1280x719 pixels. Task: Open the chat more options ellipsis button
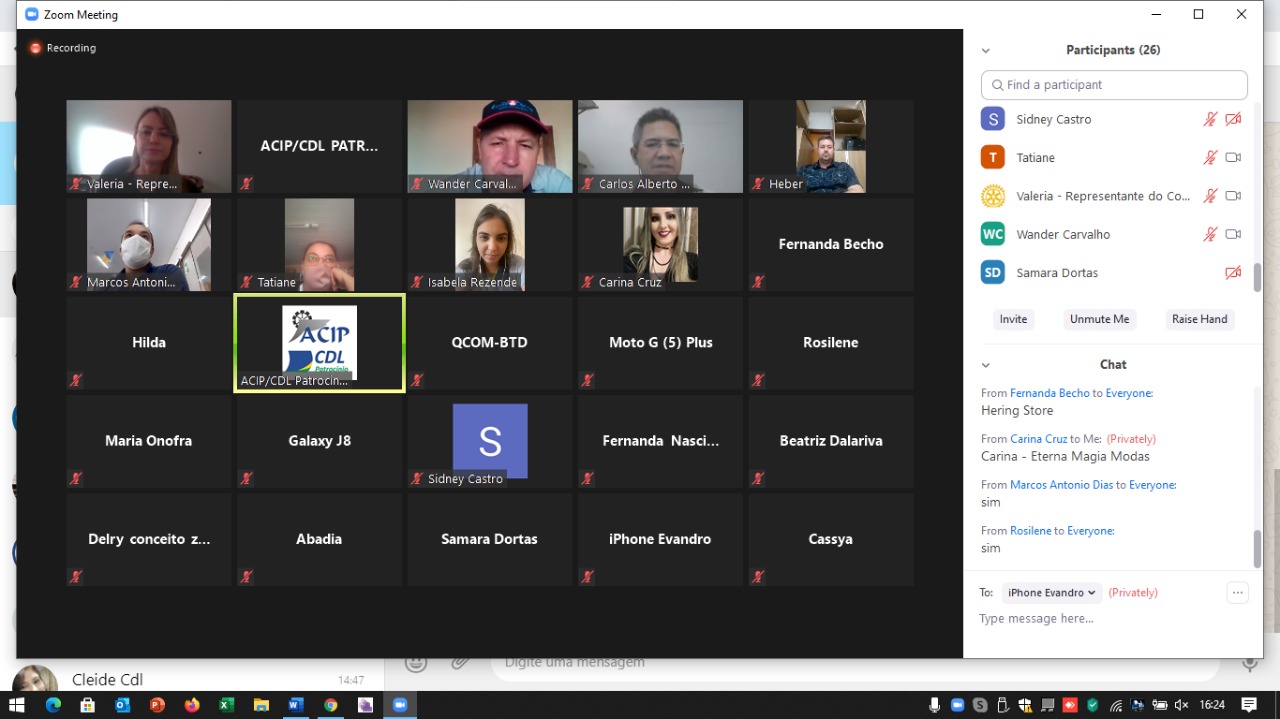pos(1237,593)
